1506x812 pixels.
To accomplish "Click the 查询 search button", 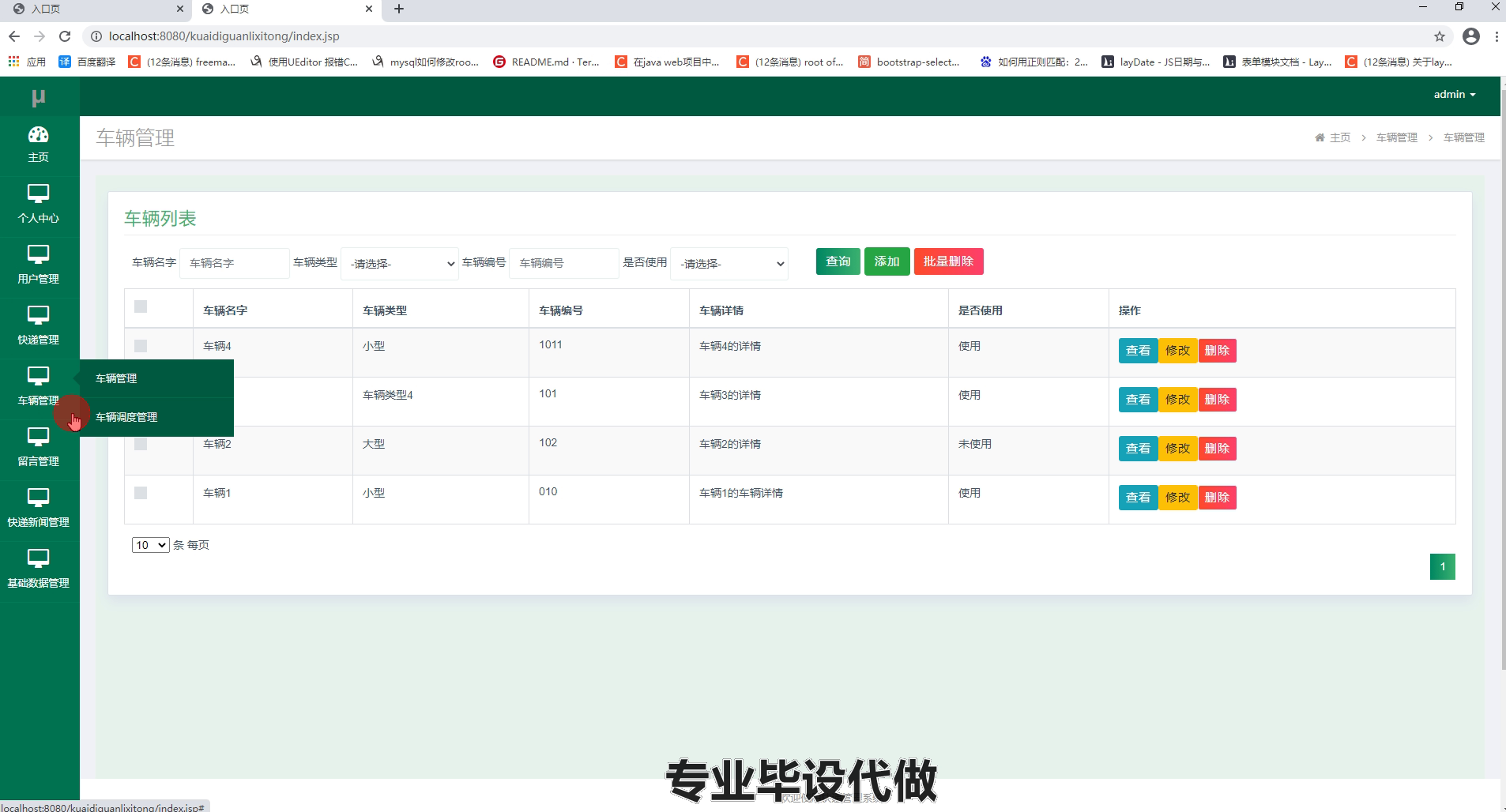I will tap(838, 261).
